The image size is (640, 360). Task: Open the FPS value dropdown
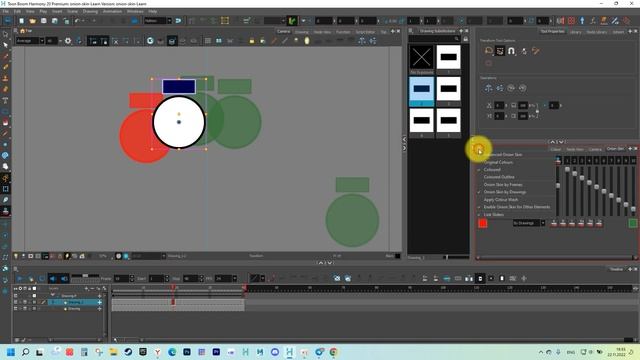[234, 279]
